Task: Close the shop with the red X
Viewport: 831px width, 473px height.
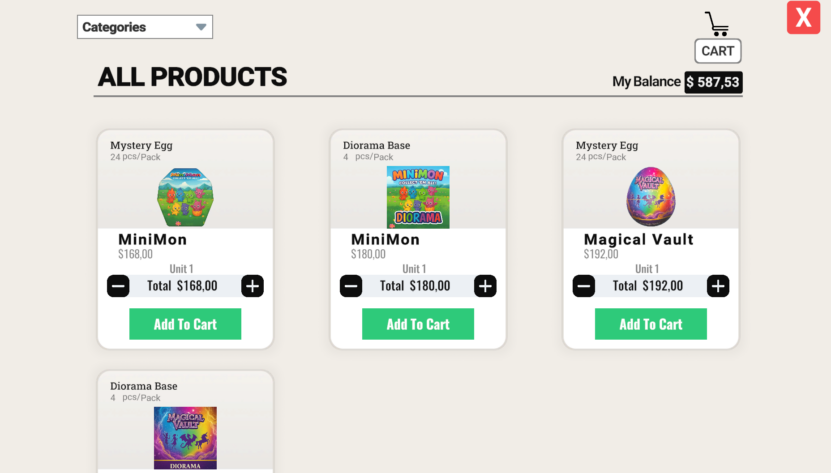Action: pyautogui.click(x=803, y=17)
